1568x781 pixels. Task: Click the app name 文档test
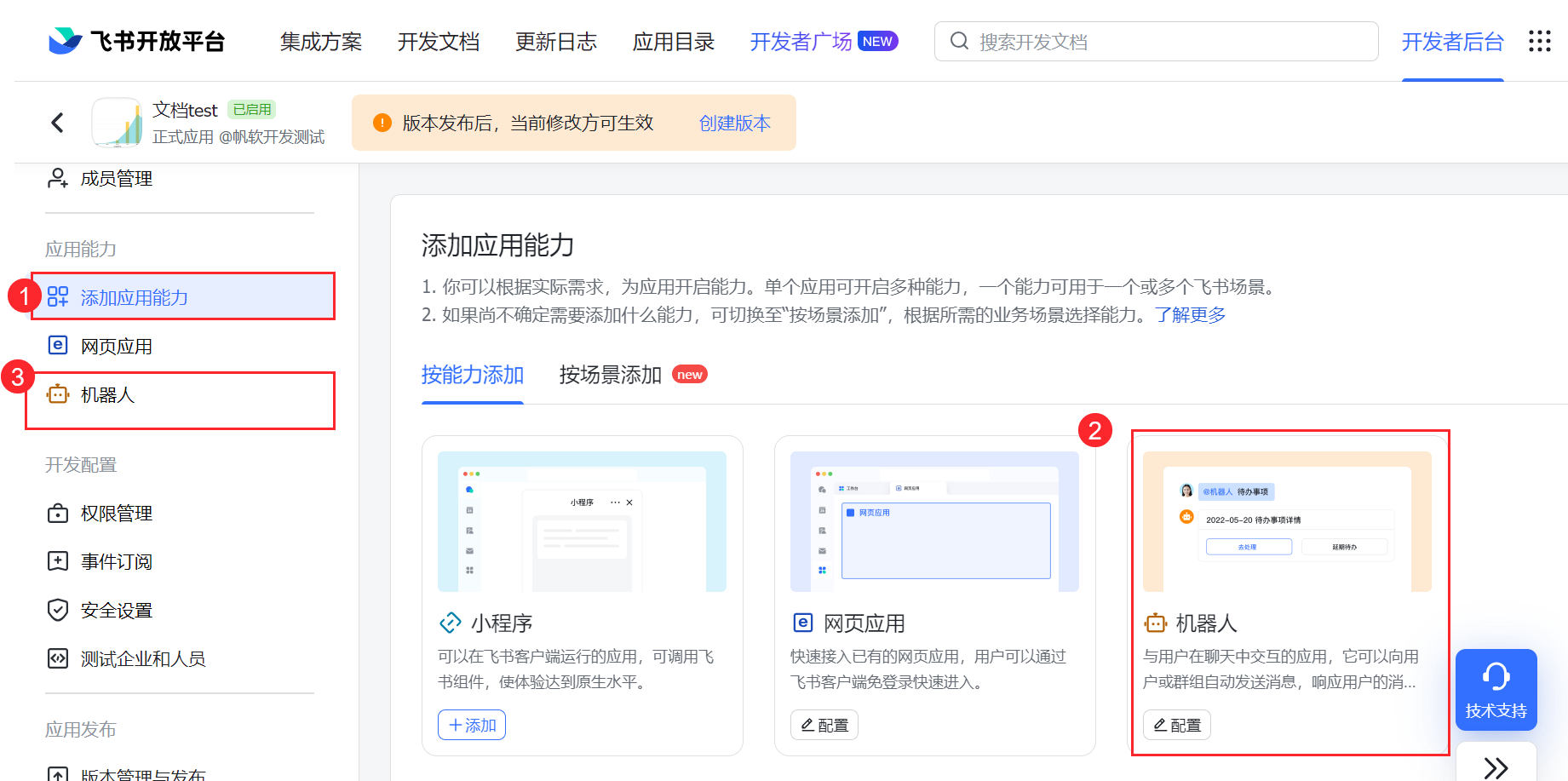185,110
